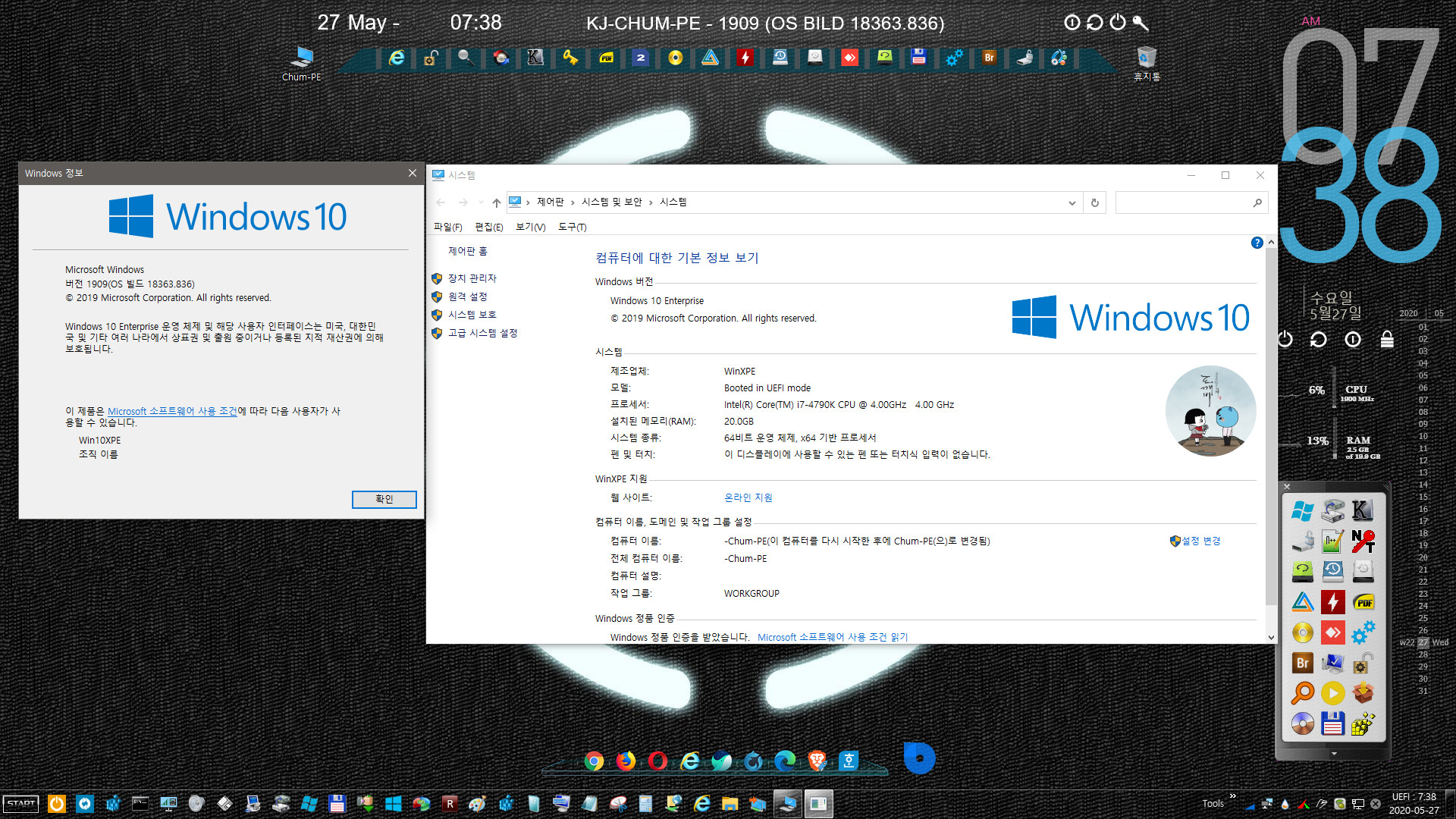Viewport: 1456px width, 819px height.
Task: Open 시스템 보호 in the left pane
Action: click(472, 315)
